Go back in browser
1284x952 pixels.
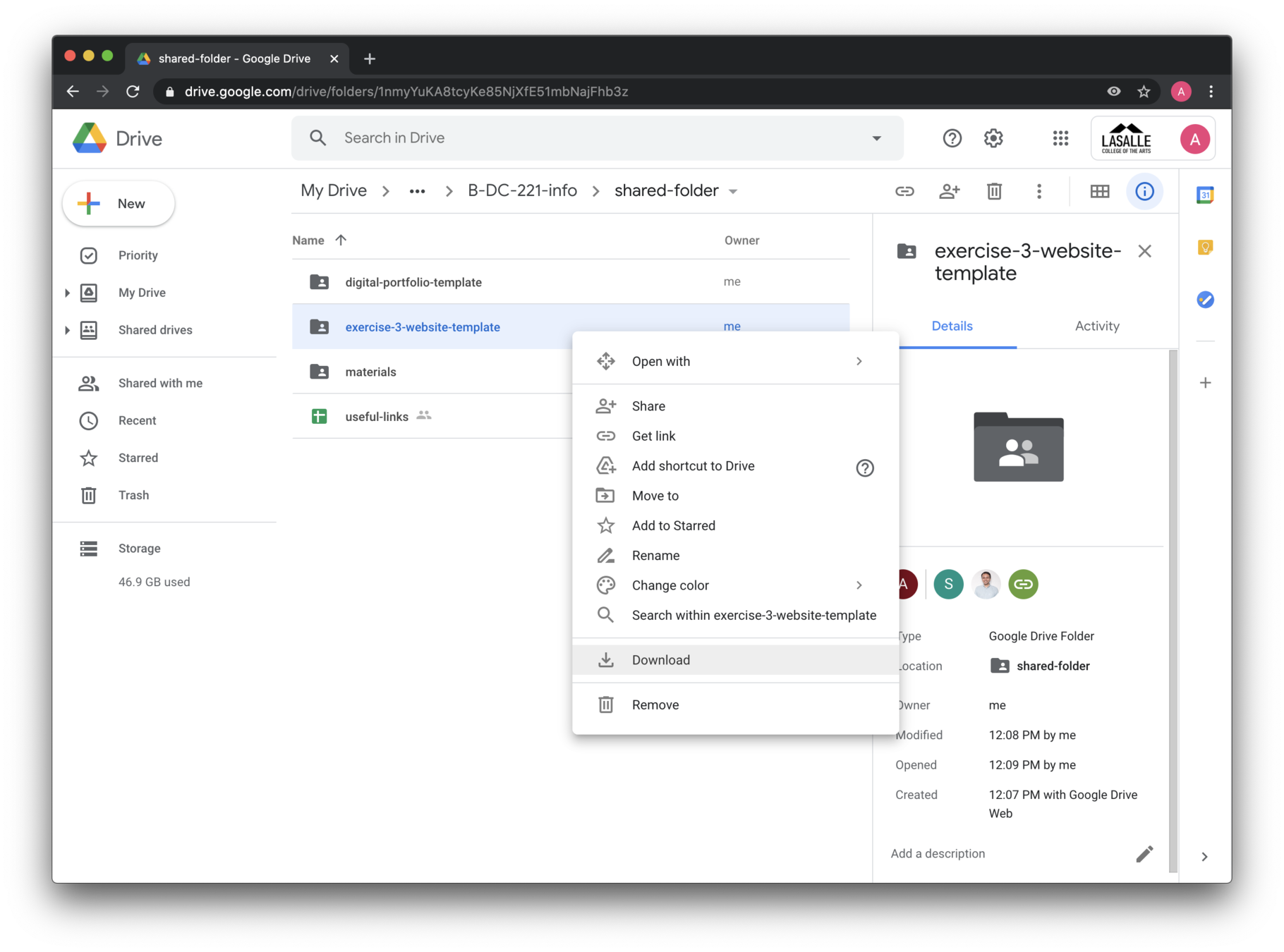click(x=73, y=92)
